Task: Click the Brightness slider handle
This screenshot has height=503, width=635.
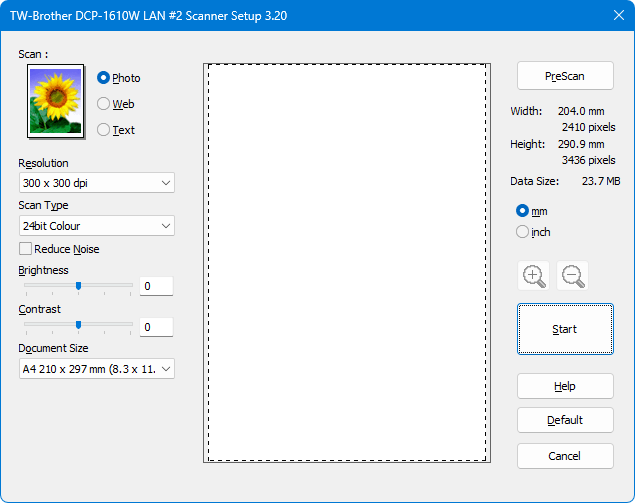Action: [78, 285]
